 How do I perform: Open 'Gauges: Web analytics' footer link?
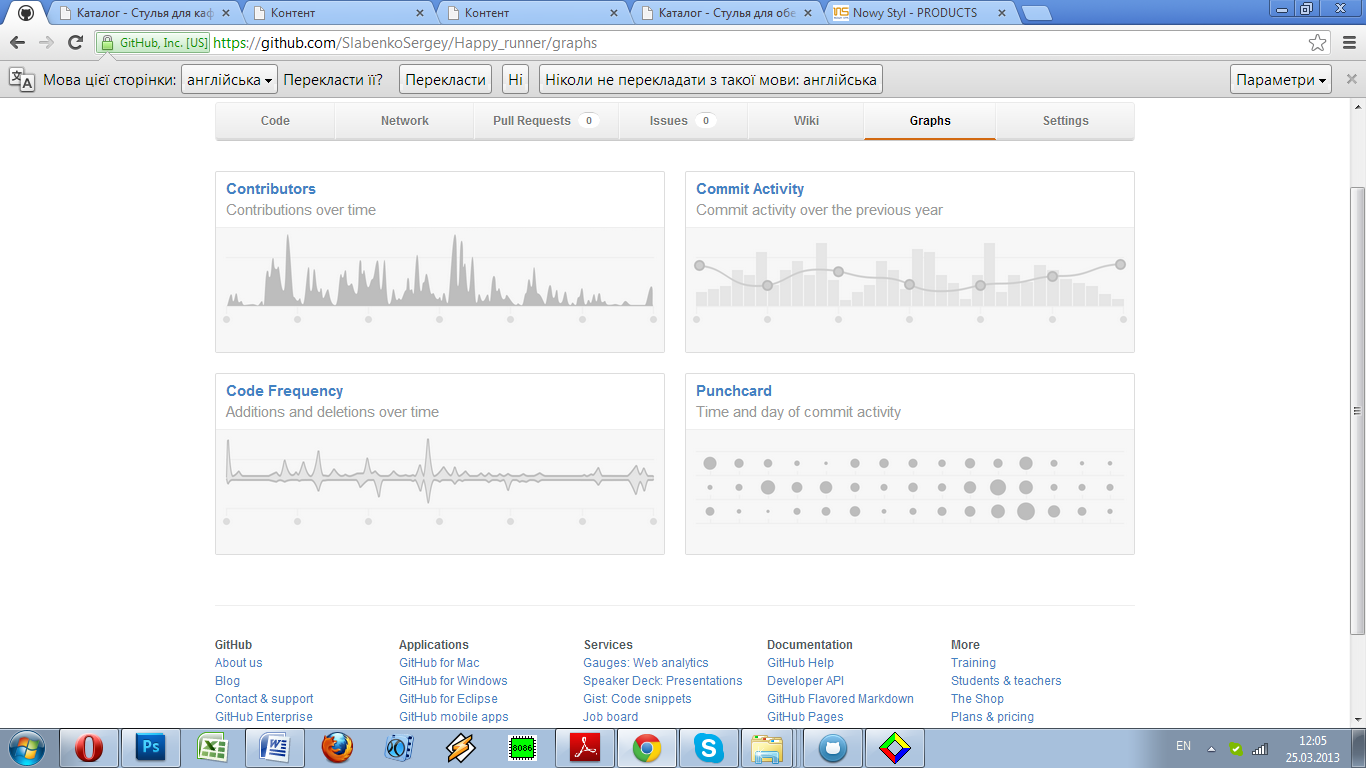pyautogui.click(x=645, y=663)
